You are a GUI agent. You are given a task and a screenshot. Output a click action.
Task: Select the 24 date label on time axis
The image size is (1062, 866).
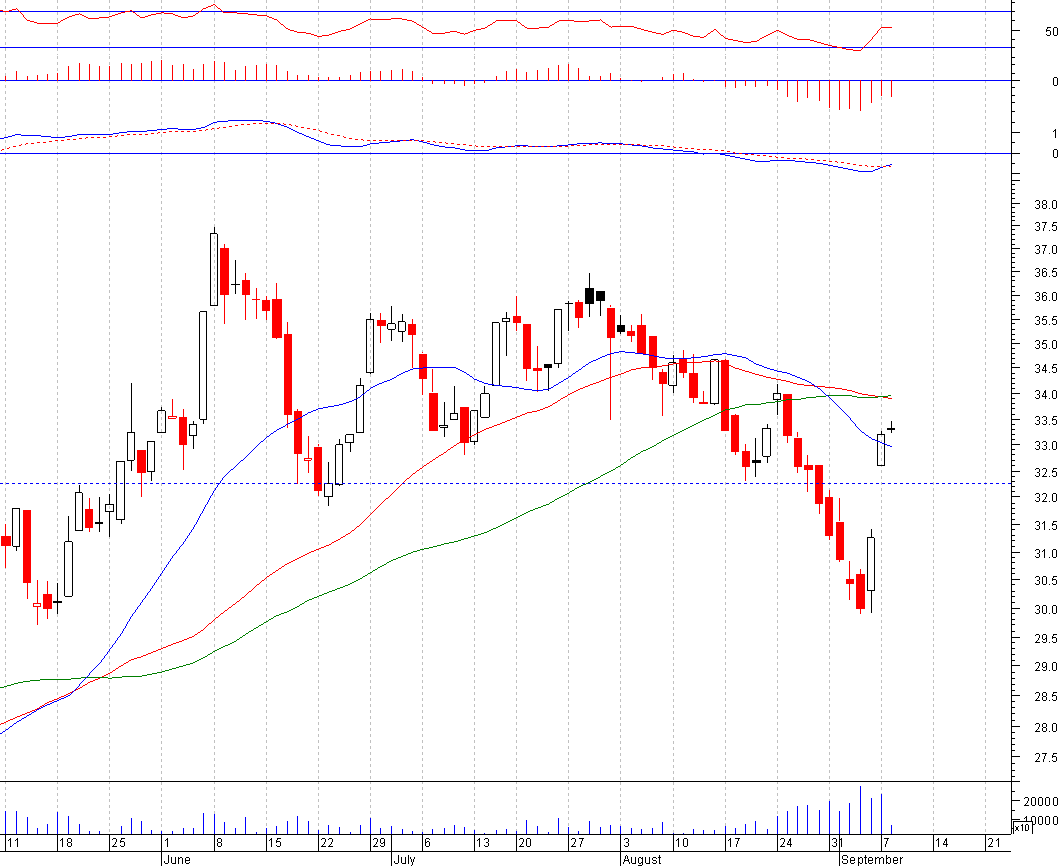click(x=786, y=843)
